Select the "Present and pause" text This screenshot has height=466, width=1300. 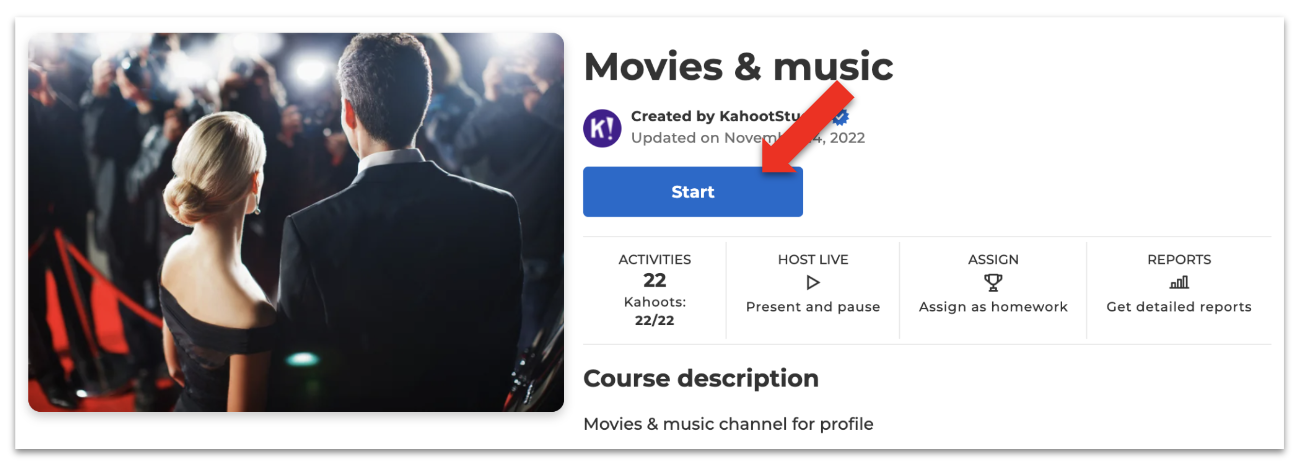[x=813, y=307]
